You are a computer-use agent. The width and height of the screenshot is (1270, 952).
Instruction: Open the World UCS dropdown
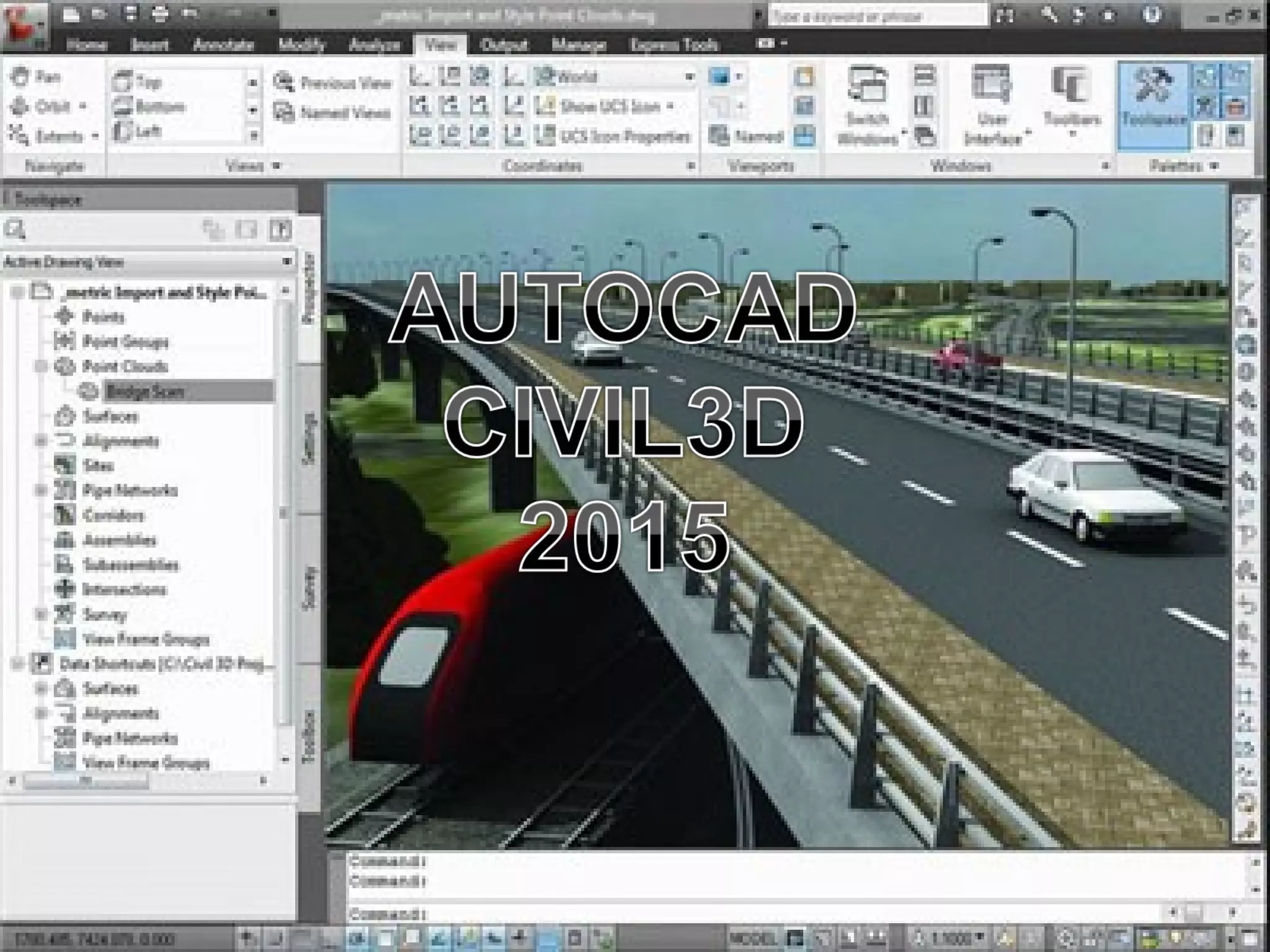click(x=688, y=77)
